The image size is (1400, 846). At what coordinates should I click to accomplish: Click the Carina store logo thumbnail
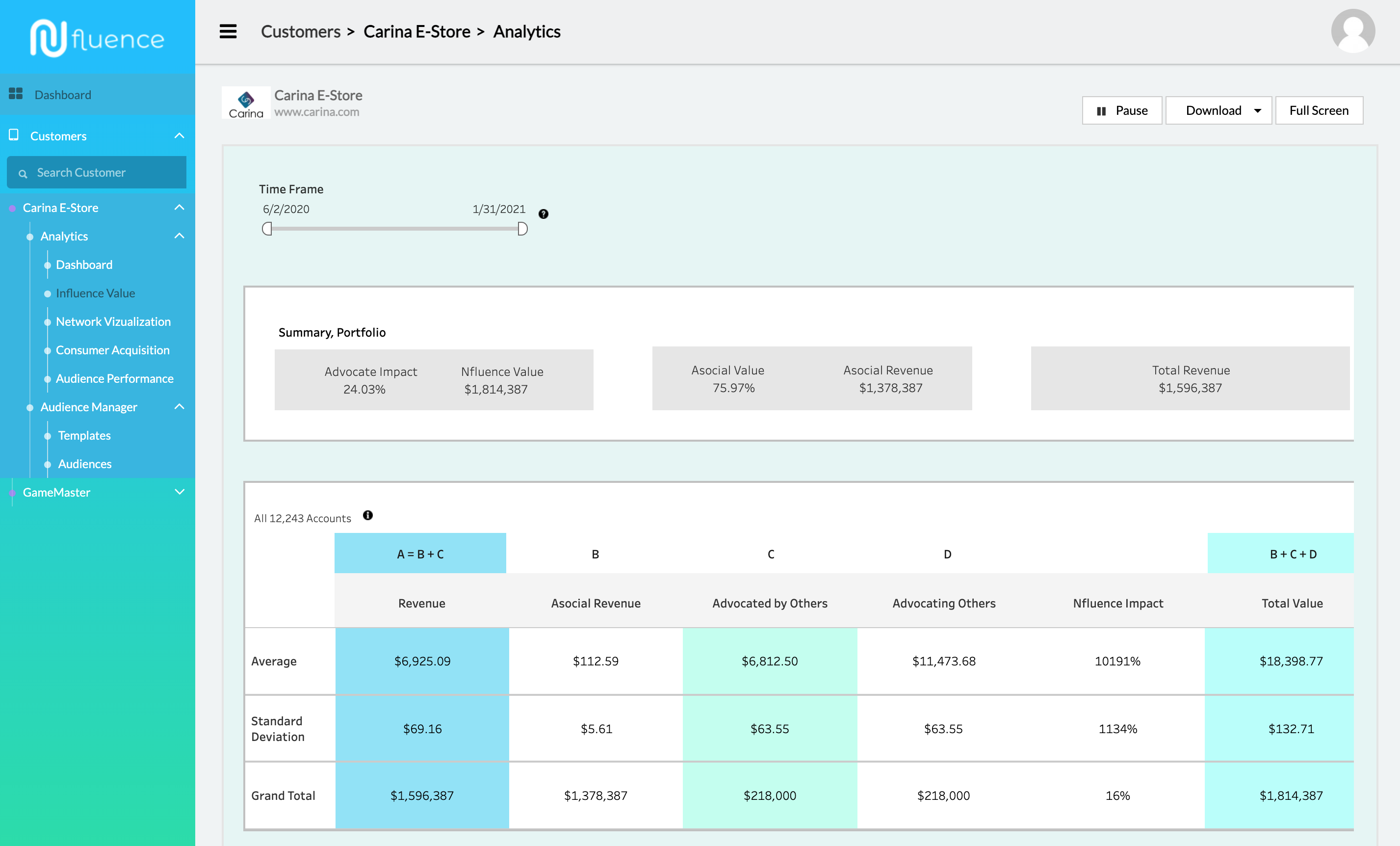coord(246,104)
